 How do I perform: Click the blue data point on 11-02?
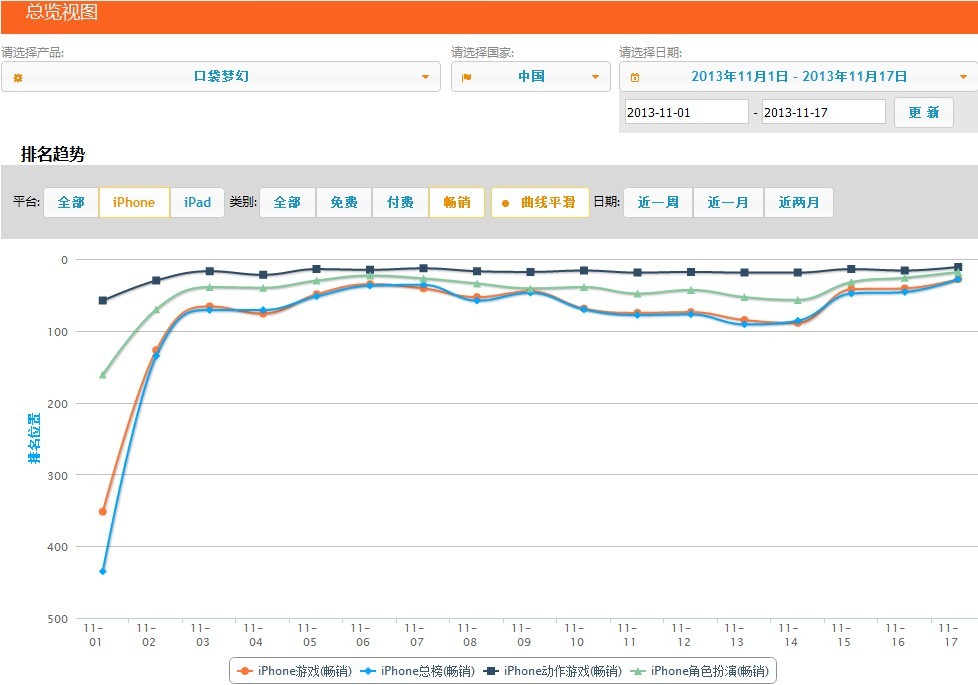(156, 356)
